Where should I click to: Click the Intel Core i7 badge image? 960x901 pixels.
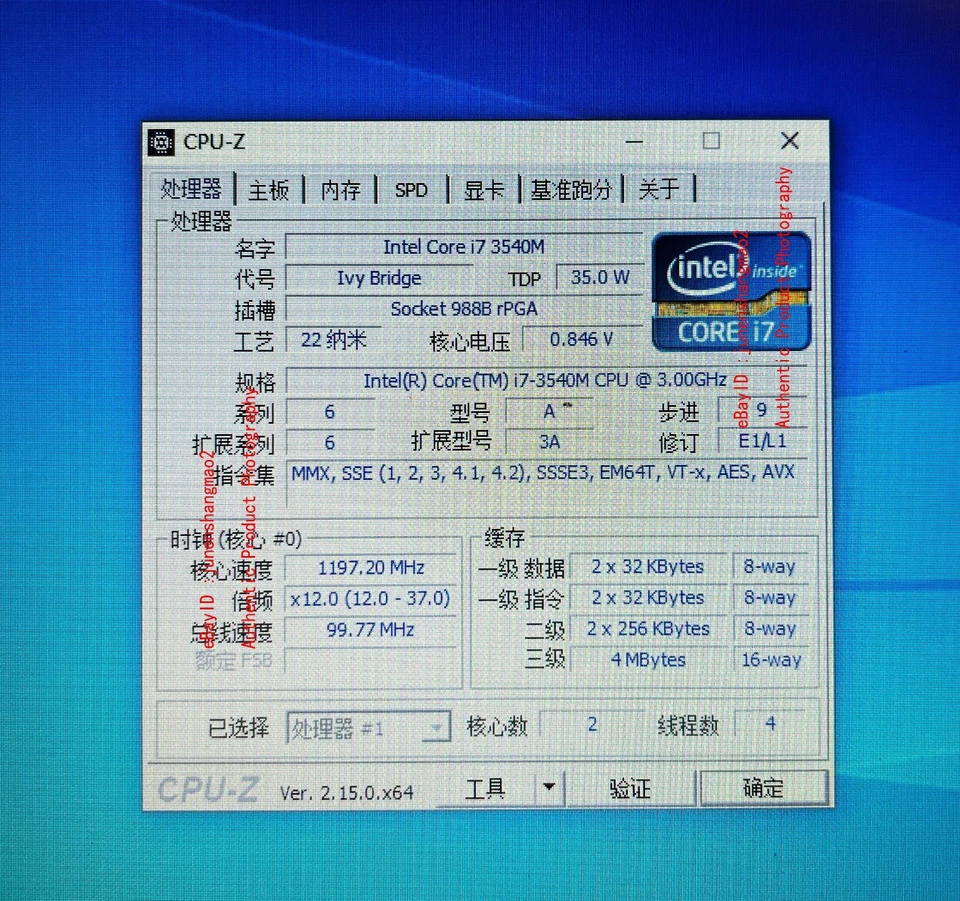click(731, 291)
